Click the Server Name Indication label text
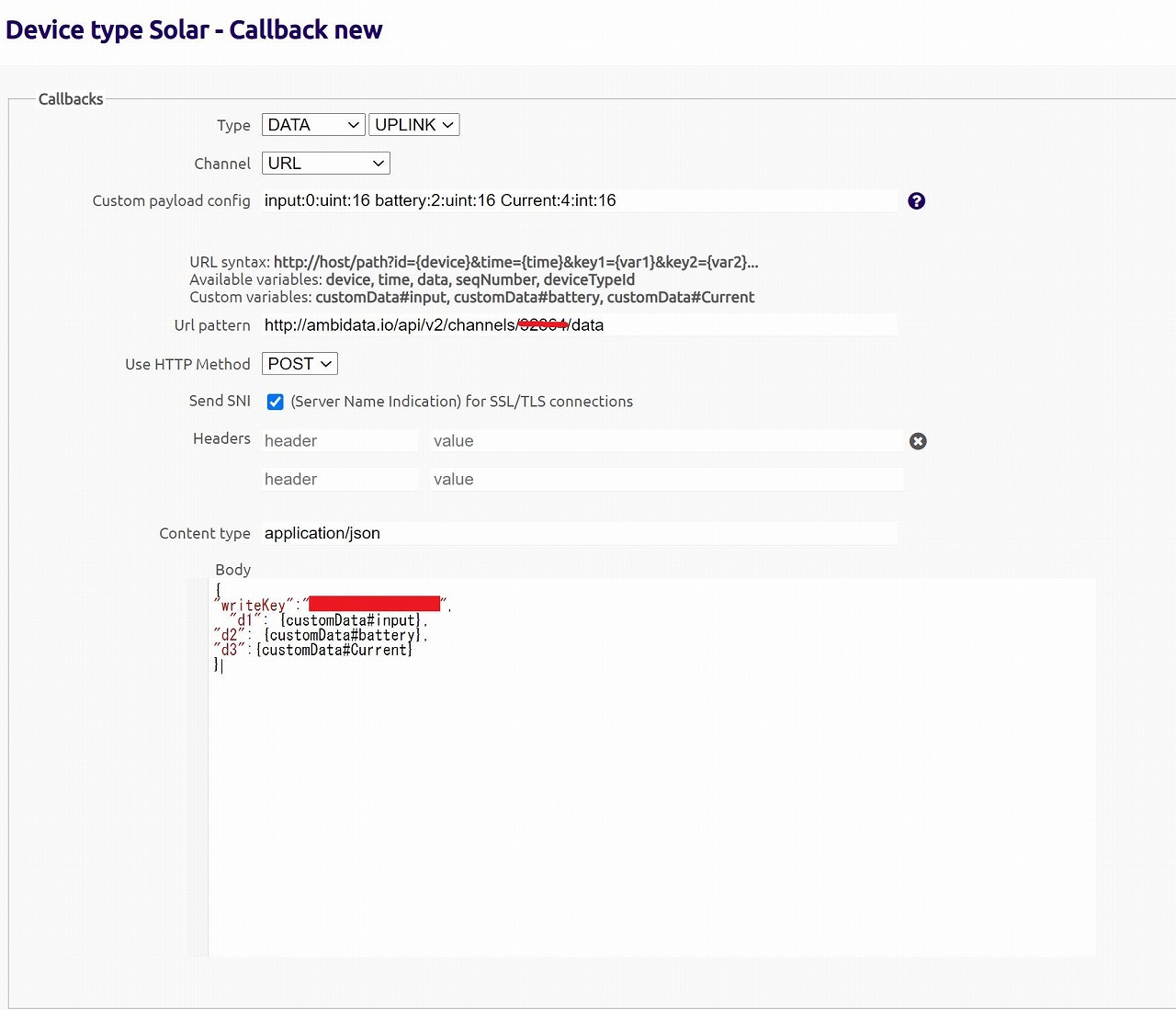The height and width of the screenshot is (1010, 1176). click(x=461, y=402)
